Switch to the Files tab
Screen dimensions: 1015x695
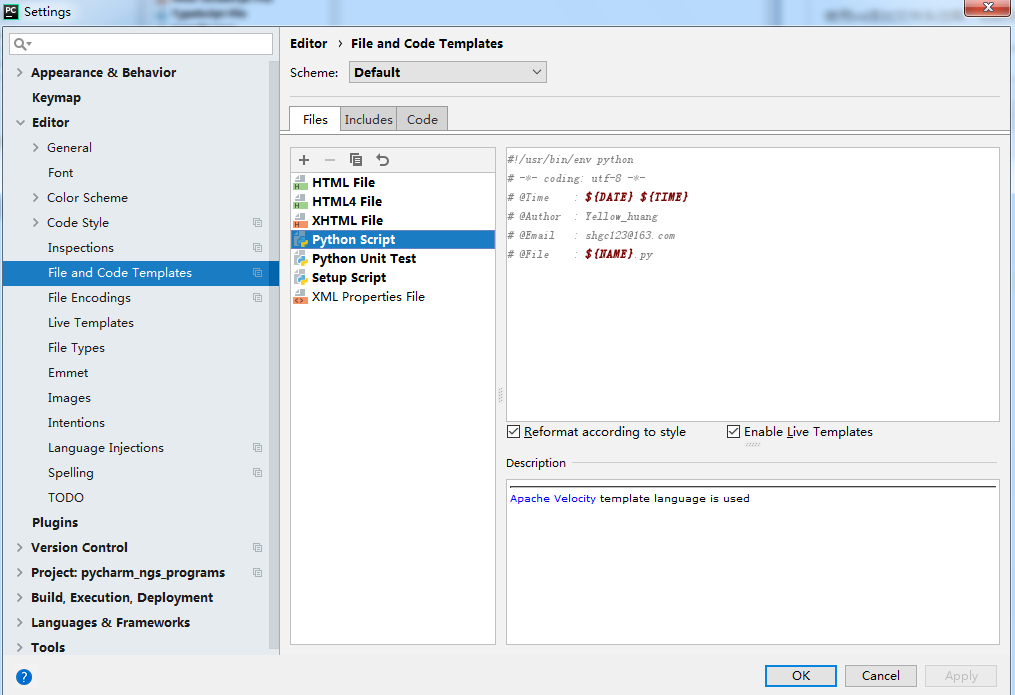coord(315,119)
